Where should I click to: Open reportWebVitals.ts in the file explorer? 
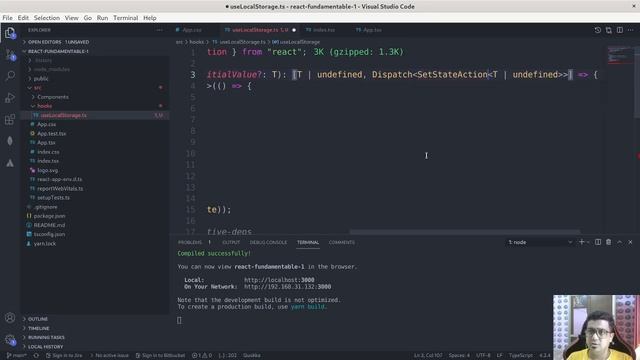point(60,189)
